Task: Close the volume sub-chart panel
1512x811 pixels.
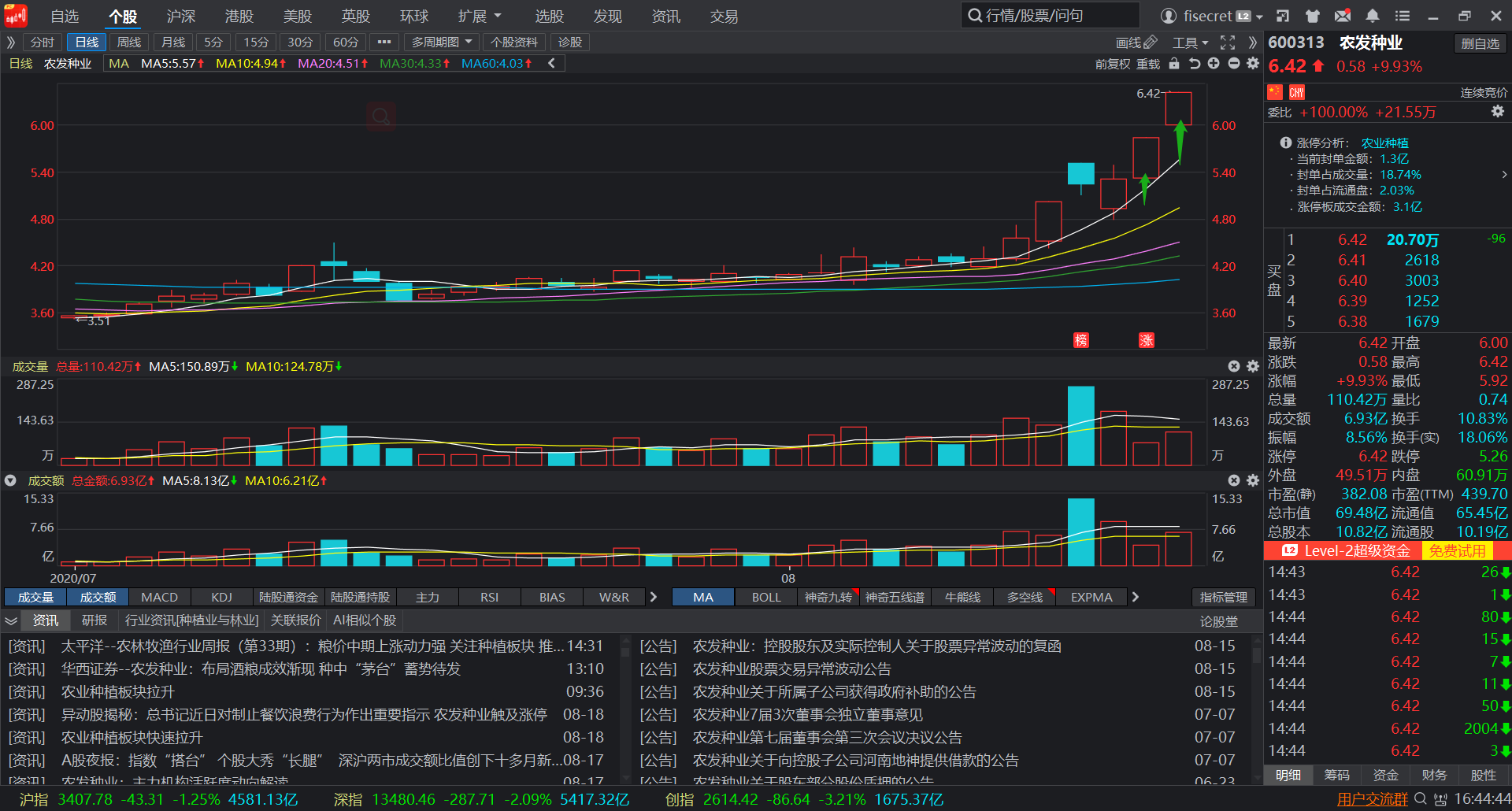Action: coord(1234,366)
